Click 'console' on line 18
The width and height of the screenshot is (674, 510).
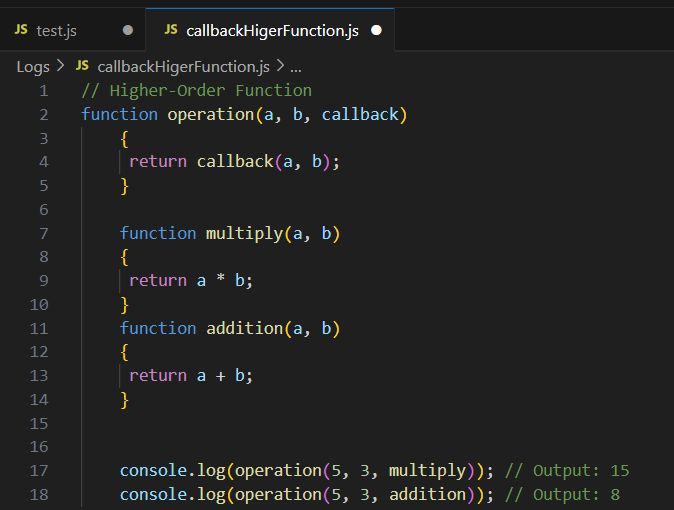[x=153, y=495]
